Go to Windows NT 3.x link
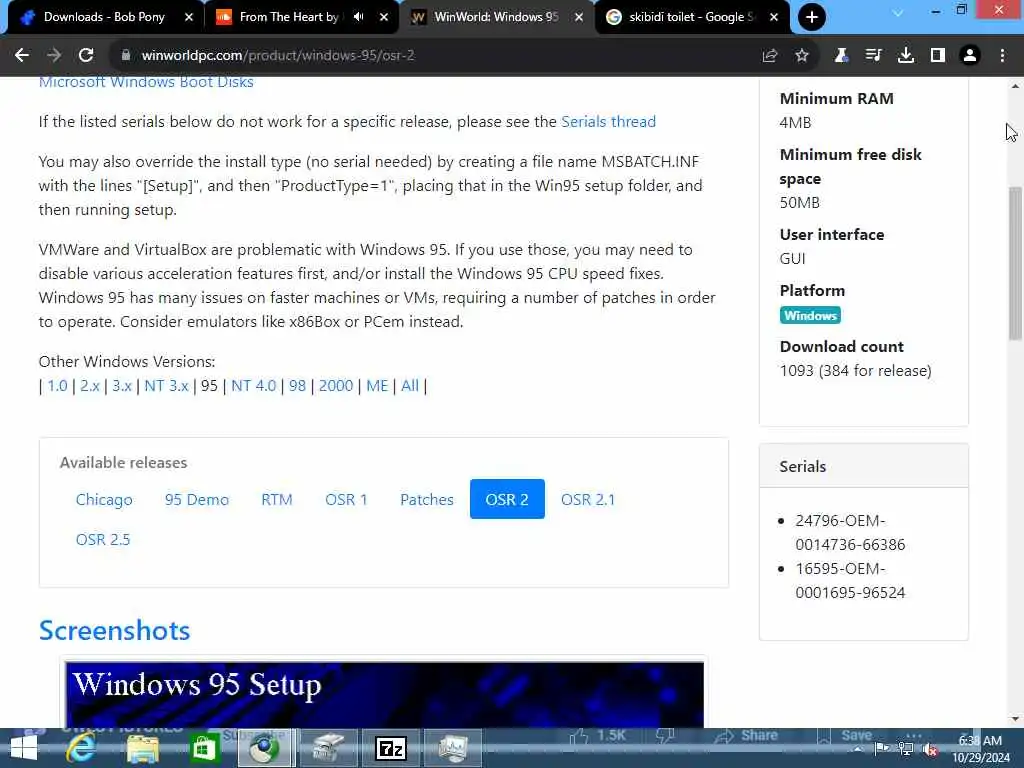 coord(167,386)
